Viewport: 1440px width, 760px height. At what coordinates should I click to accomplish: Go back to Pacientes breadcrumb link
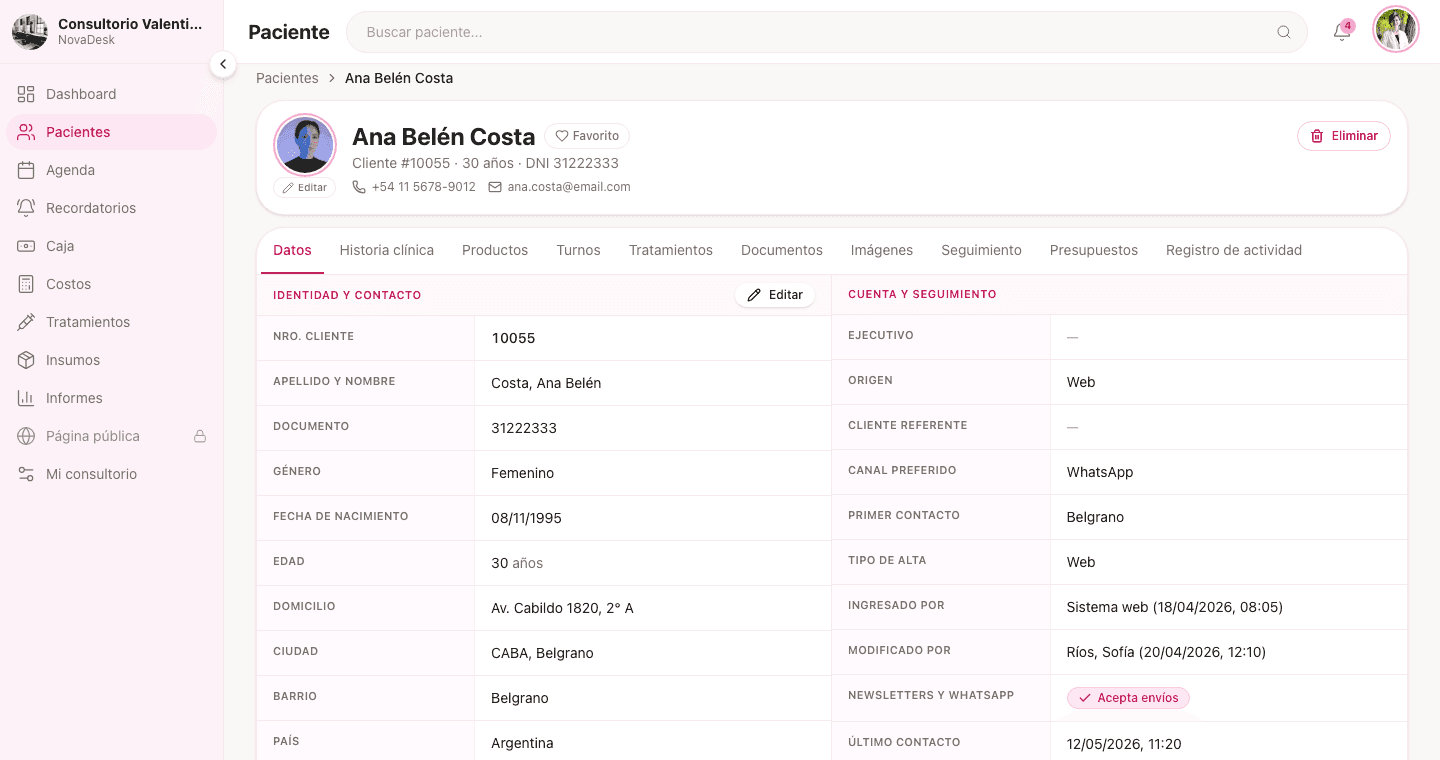tap(287, 78)
